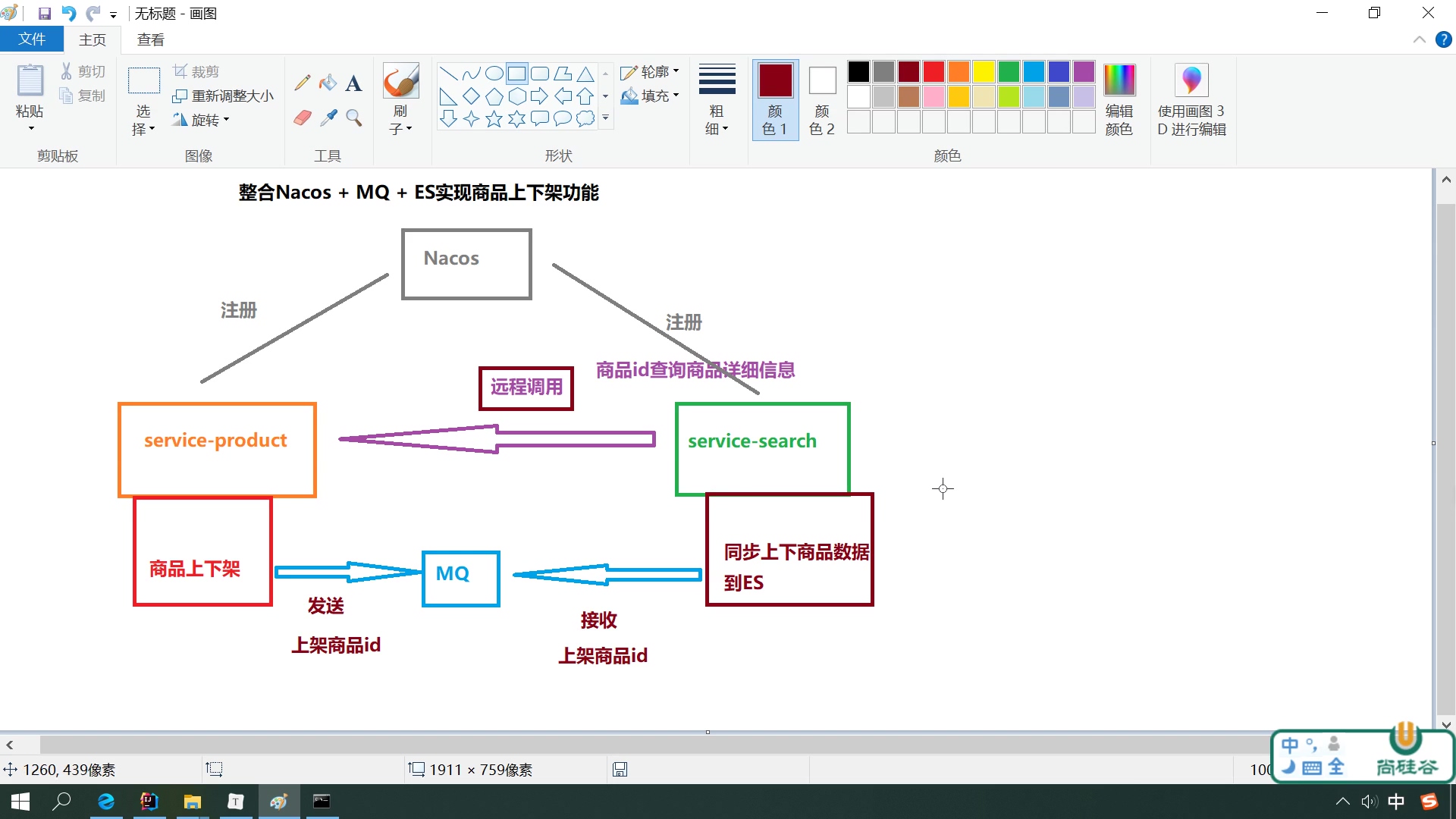Screen dimensions: 1456x819
Task: Click the Undo arrow in title bar
Action: pyautogui.click(x=68, y=14)
